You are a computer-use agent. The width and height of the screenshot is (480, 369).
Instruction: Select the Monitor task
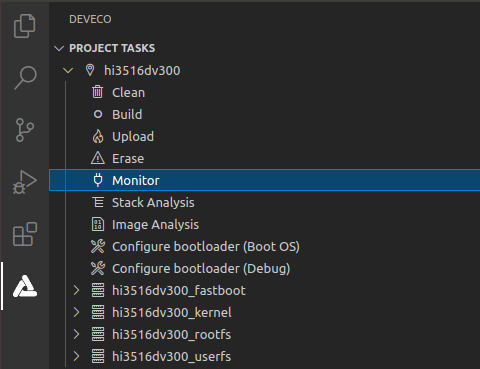(265, 180)
